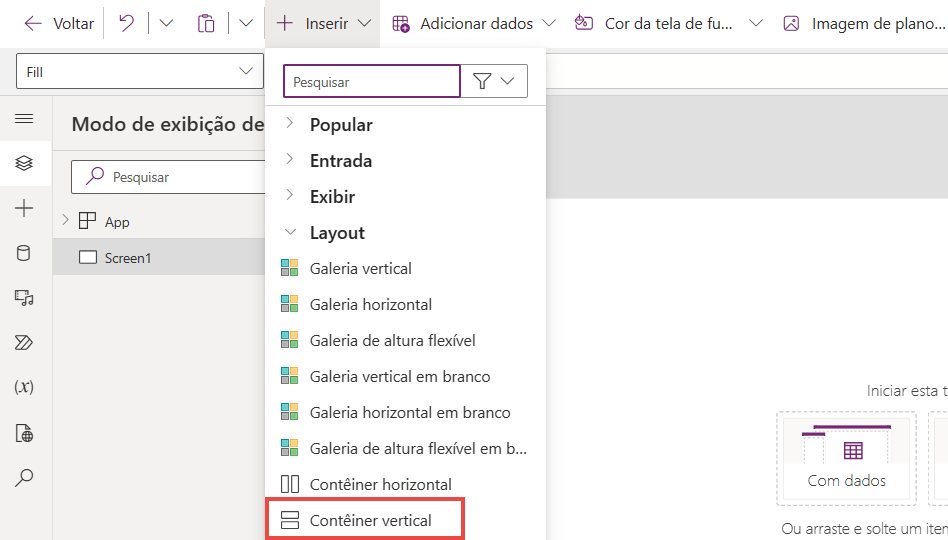Collapse the Layout category
The height and width of the screenshot is (540, 948).
[x=290, y=232]
